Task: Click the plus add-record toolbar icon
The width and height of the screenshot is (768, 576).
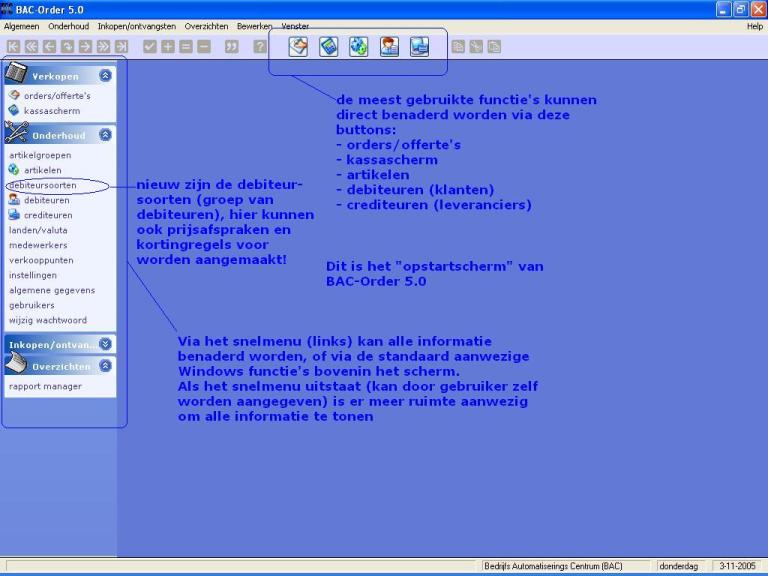Action: coord(168,47)
